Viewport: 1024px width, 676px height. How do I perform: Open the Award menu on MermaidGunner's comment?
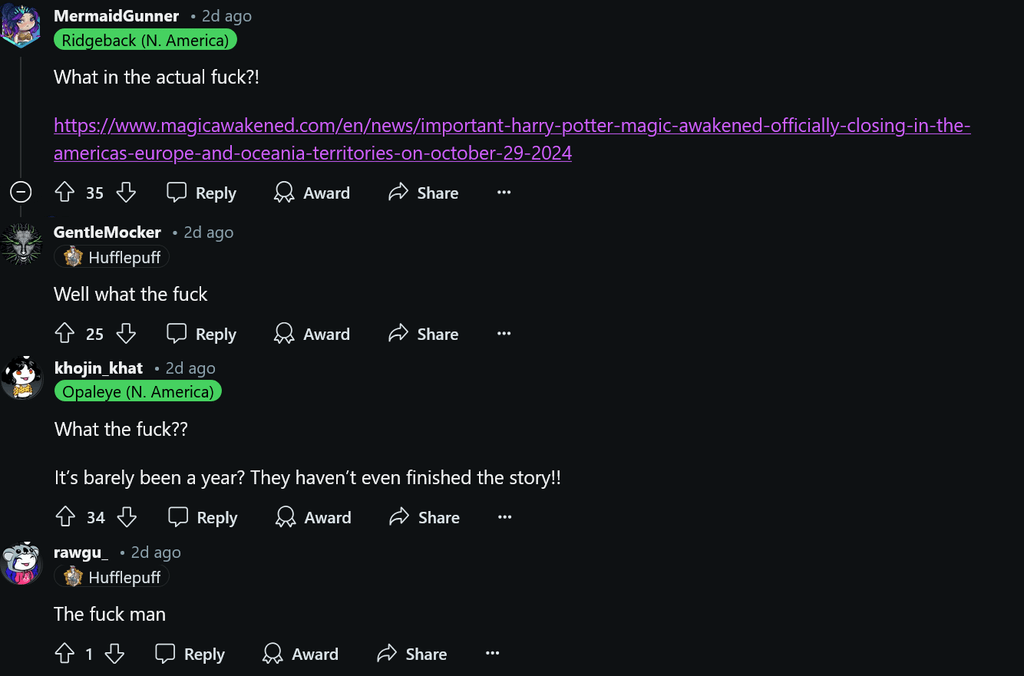pyautogui.click(x=311, y=192)
